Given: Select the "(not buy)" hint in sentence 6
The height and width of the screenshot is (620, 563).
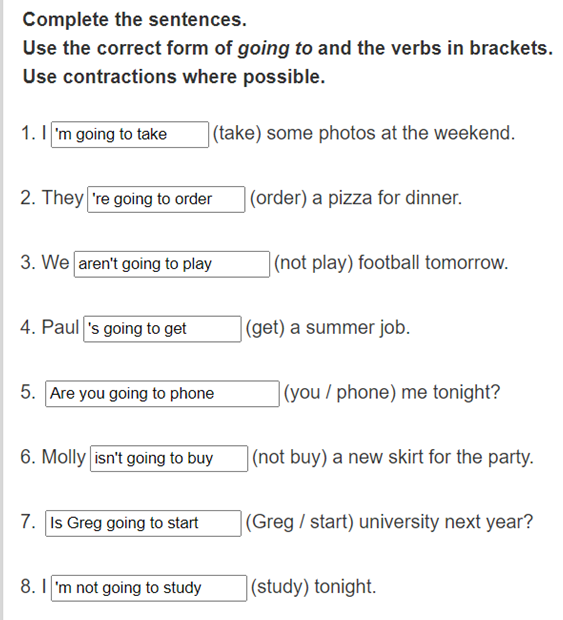Looking at the screenshot, I should click(290, 457).
